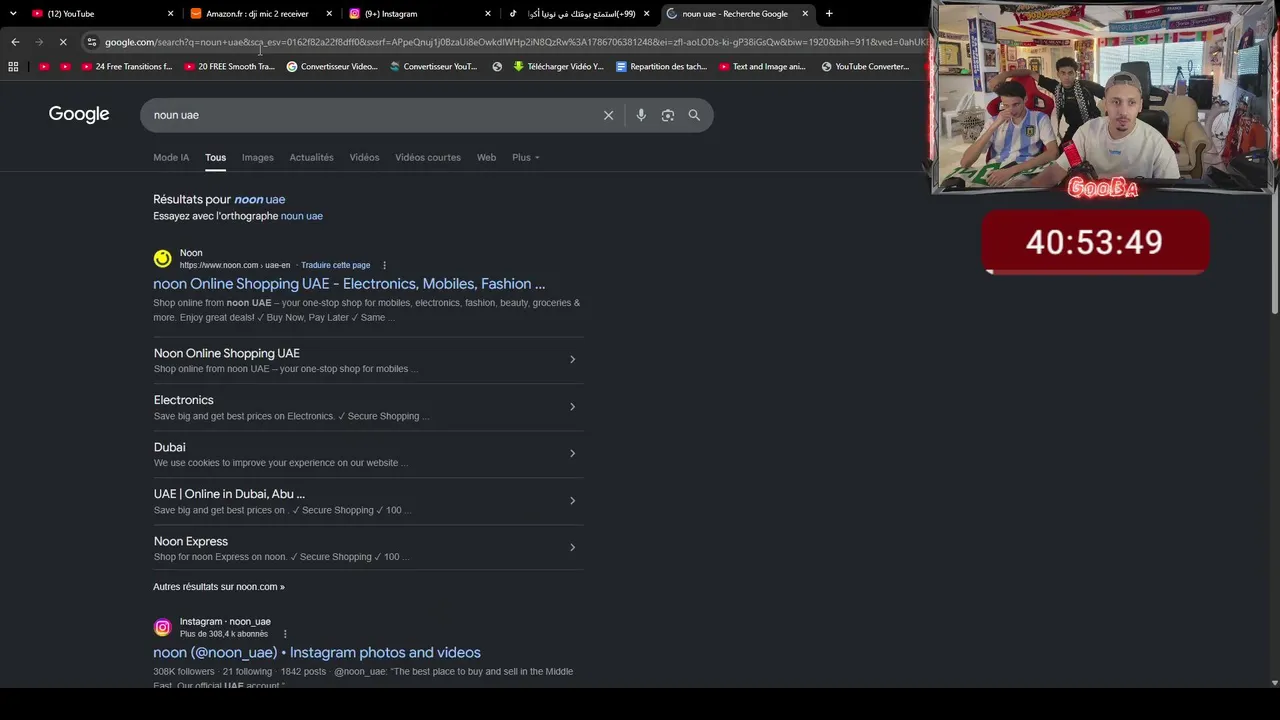Click the Instagram result favicon
Viewport: 1280px width, 720px height.
tap(162, 628)
